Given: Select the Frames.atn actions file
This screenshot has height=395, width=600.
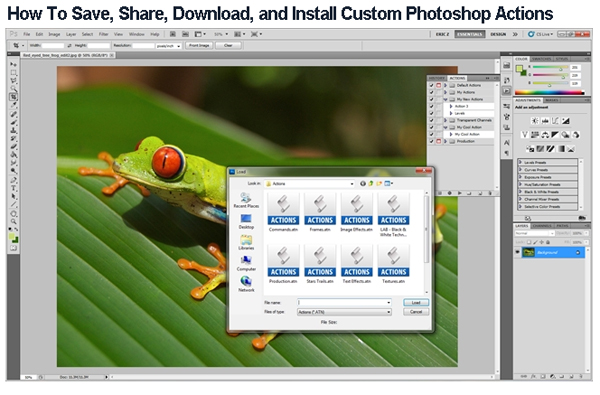Looking at the screenshot, I should tap(320, 212).
